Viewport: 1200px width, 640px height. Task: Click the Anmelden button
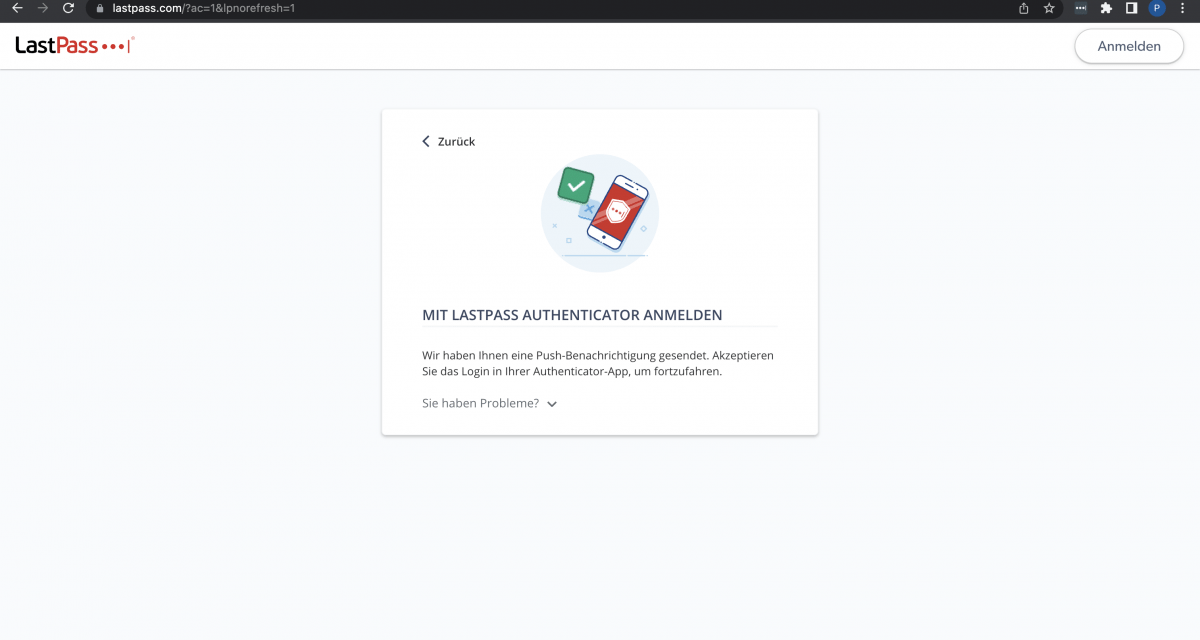[x=1128, y=46]
